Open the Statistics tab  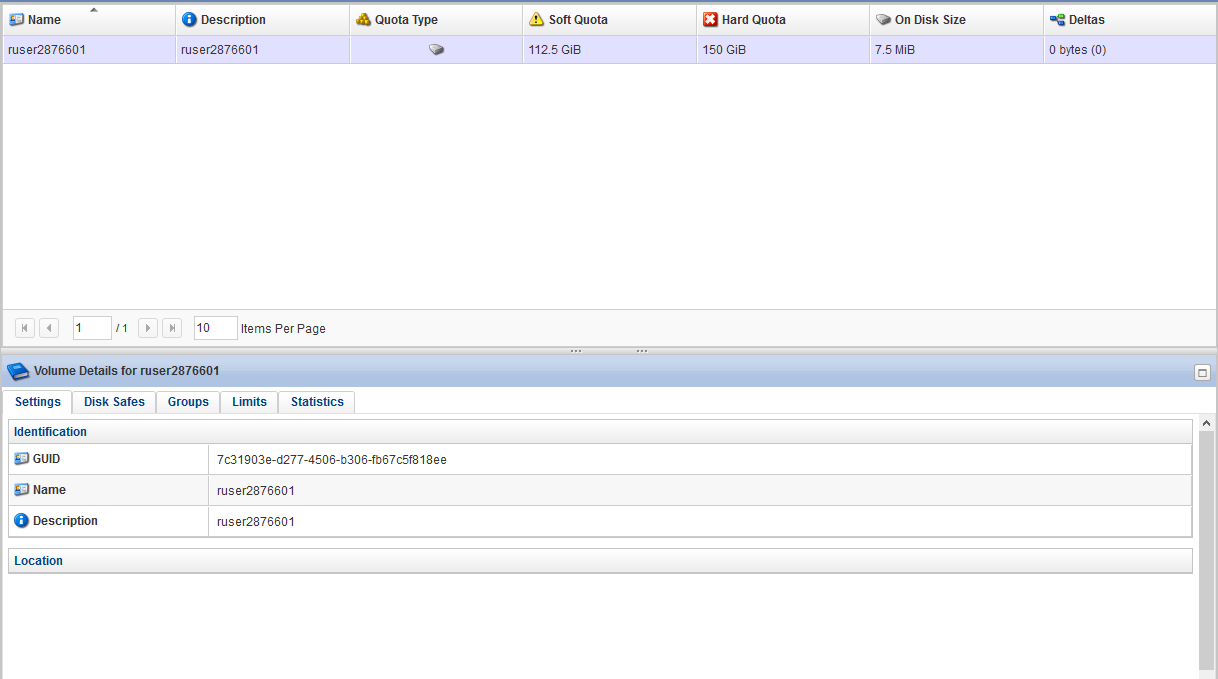(316, 401)
